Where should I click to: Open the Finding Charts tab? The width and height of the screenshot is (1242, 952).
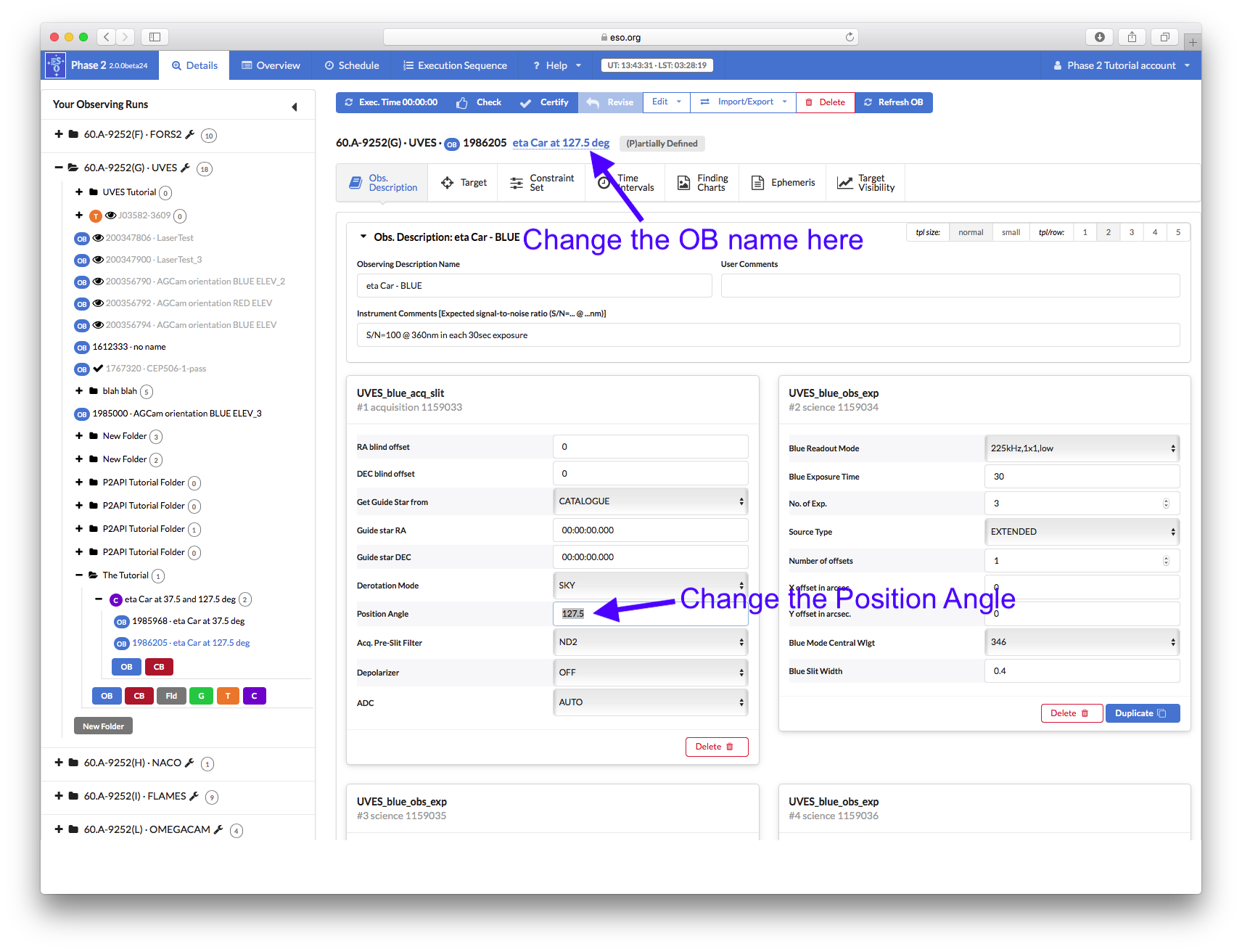tap(702, 183)
